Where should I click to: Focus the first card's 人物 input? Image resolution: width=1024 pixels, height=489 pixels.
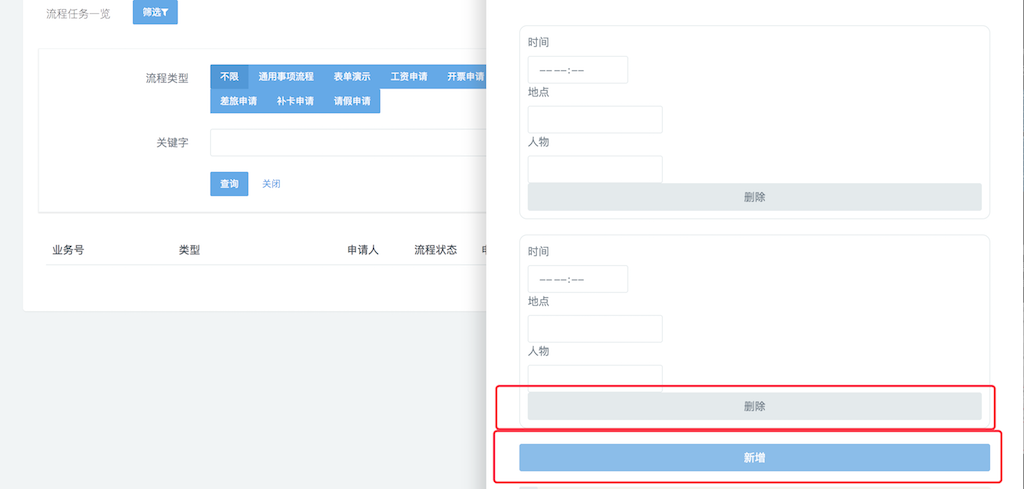(x=595, y=169)
